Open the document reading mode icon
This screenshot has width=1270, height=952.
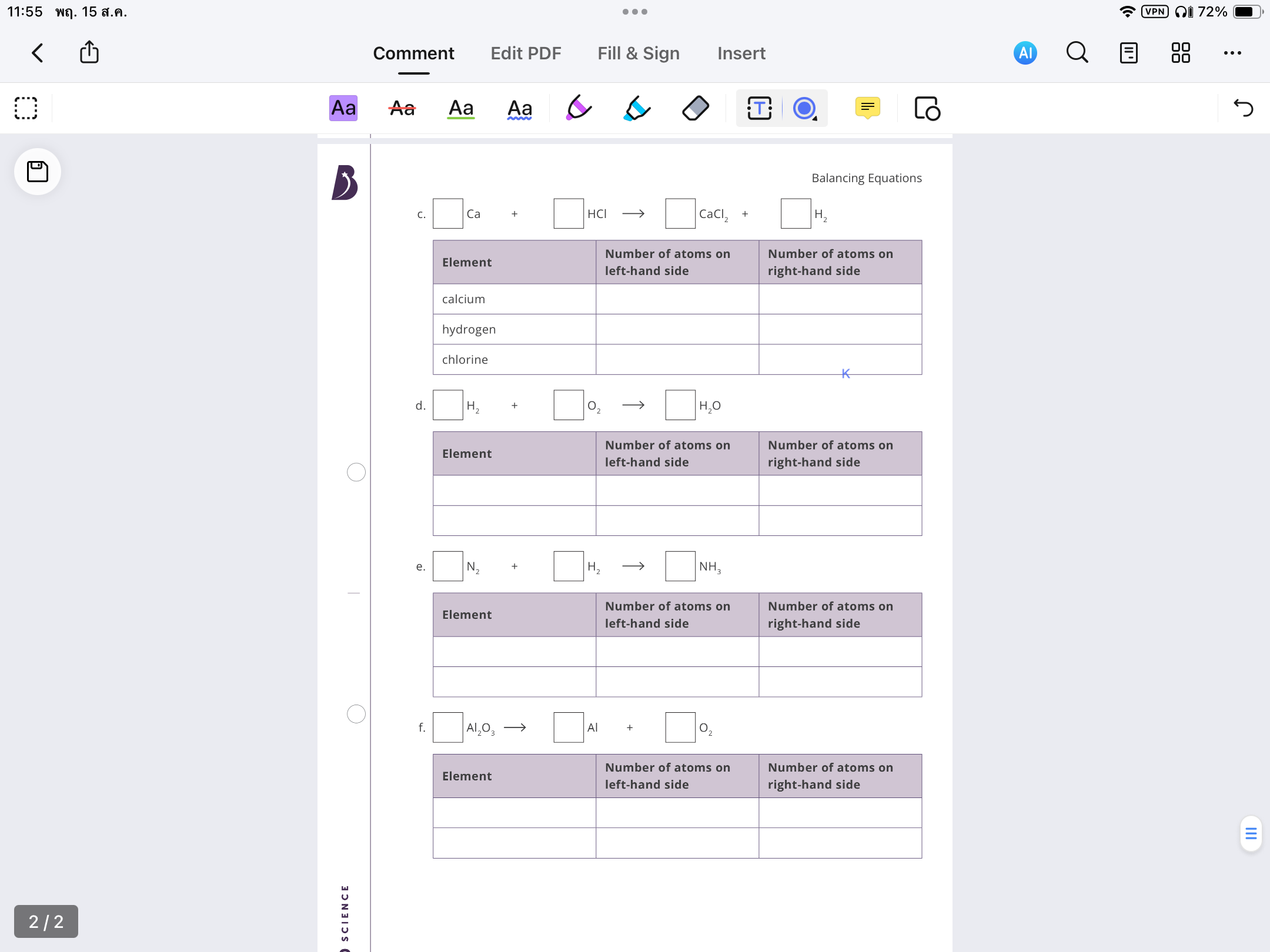coord(1128,53)
